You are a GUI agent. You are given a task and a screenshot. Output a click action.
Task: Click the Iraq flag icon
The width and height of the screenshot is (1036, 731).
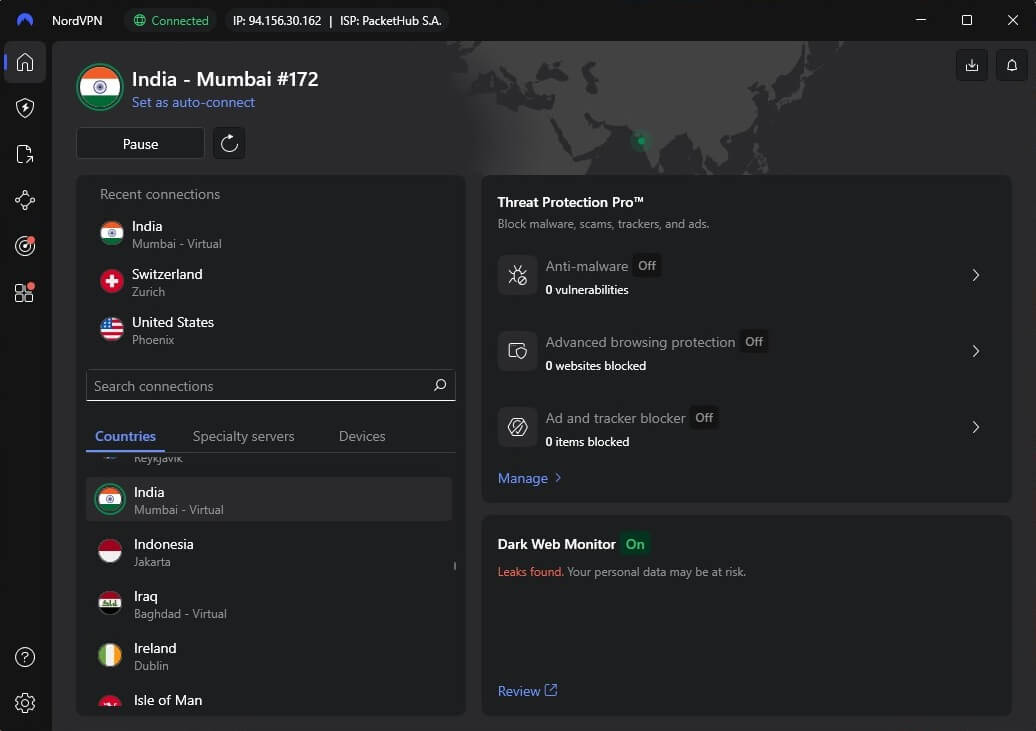[x=110, y=603]
